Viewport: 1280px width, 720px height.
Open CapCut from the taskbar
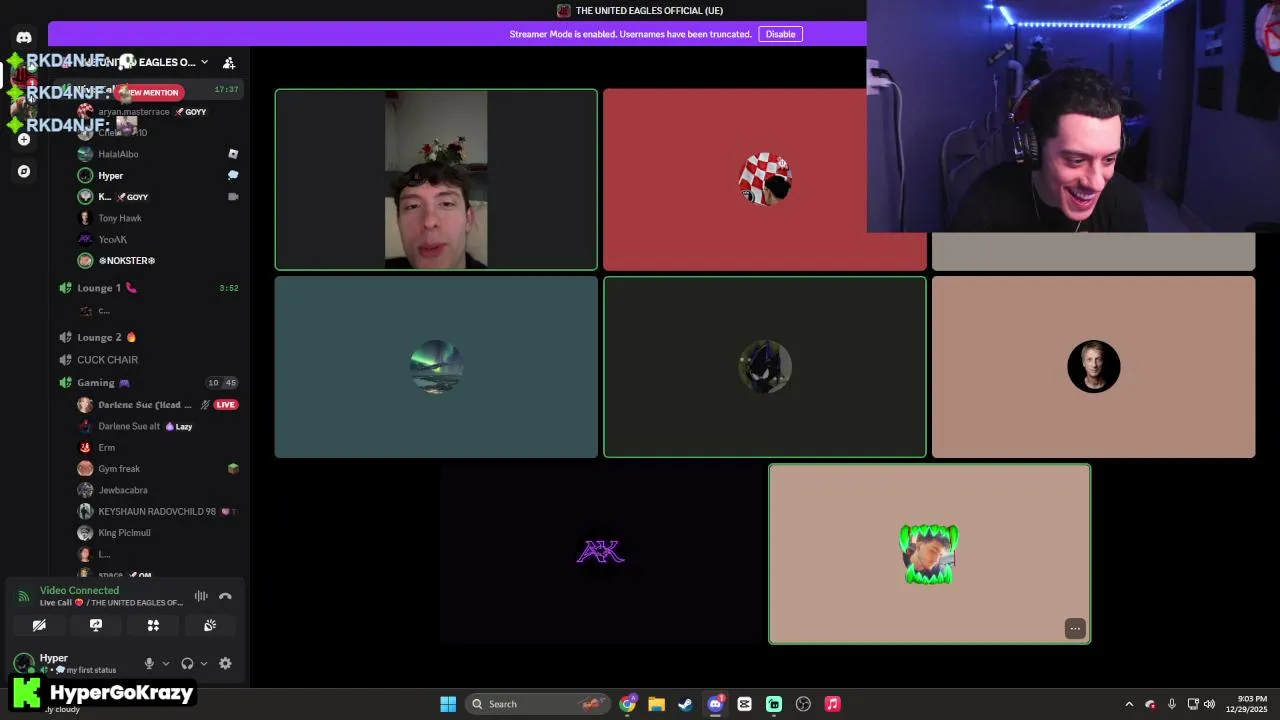tap(744, 704)
